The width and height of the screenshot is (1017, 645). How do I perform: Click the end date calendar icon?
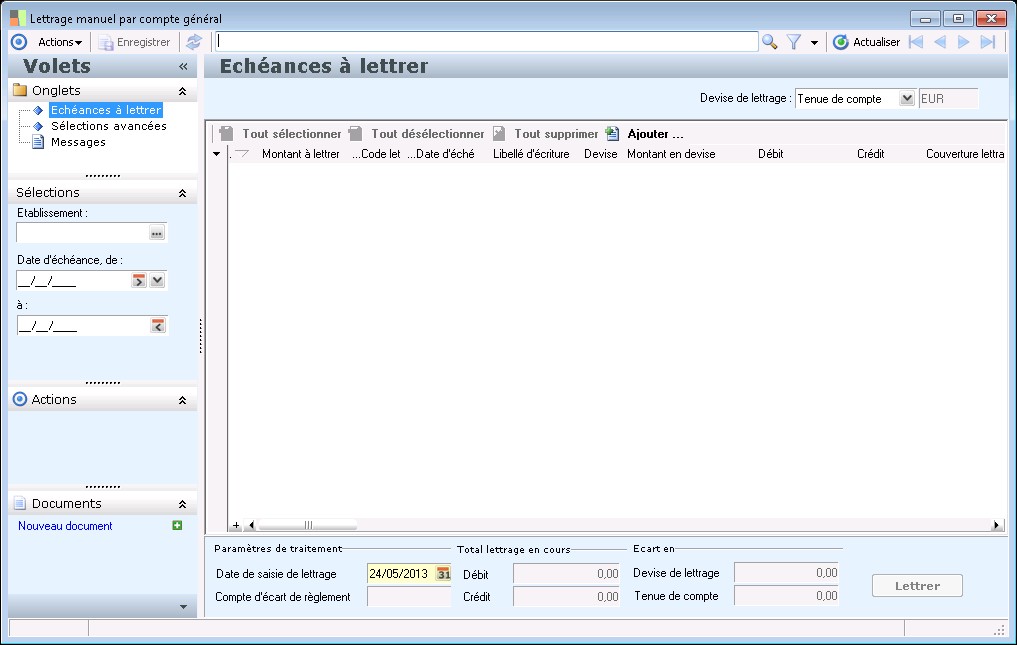[x=158, y=326]
